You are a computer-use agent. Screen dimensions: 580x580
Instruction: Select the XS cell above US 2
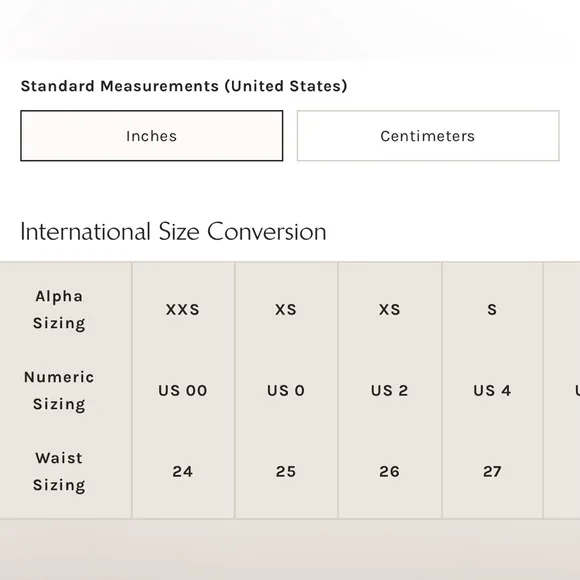pyautogui.click(x=390, y=310)
